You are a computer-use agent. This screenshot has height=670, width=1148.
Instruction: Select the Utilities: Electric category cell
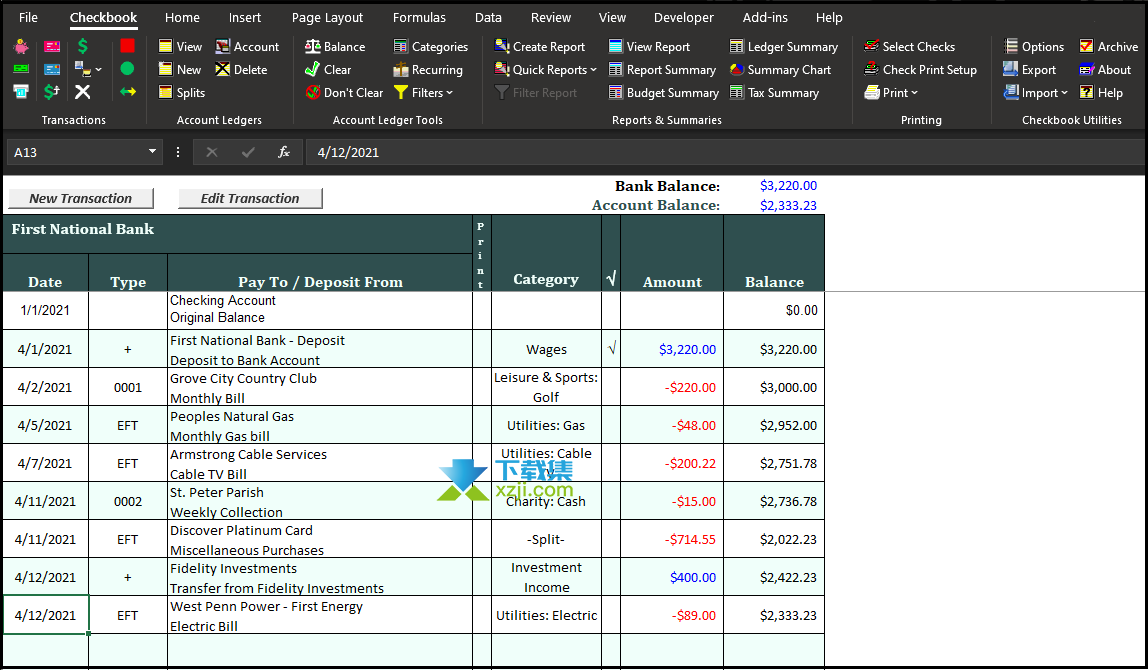(546, 615)
